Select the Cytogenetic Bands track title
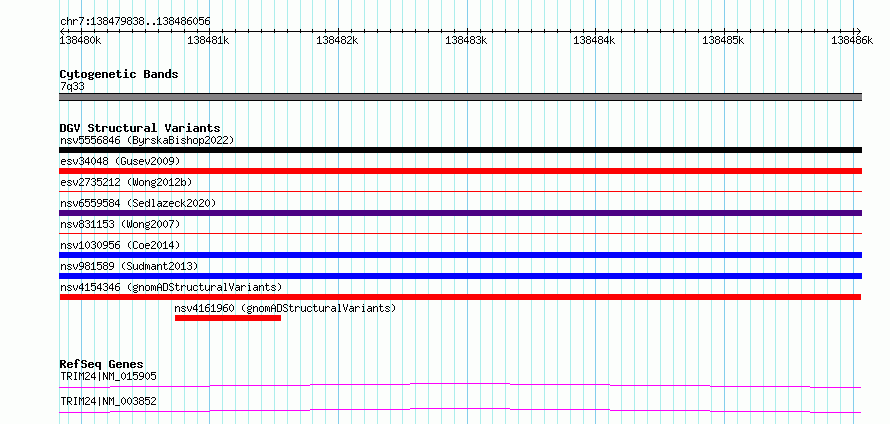This screenshot has height=424, width=890. click(x=119, y=74)
